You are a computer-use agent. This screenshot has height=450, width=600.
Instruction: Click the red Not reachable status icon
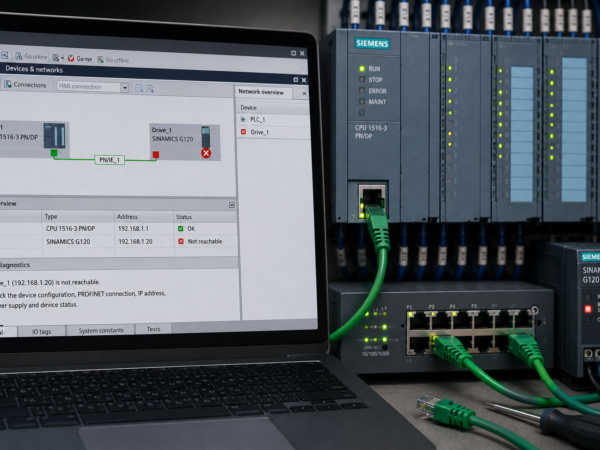(x=181, y=241)
